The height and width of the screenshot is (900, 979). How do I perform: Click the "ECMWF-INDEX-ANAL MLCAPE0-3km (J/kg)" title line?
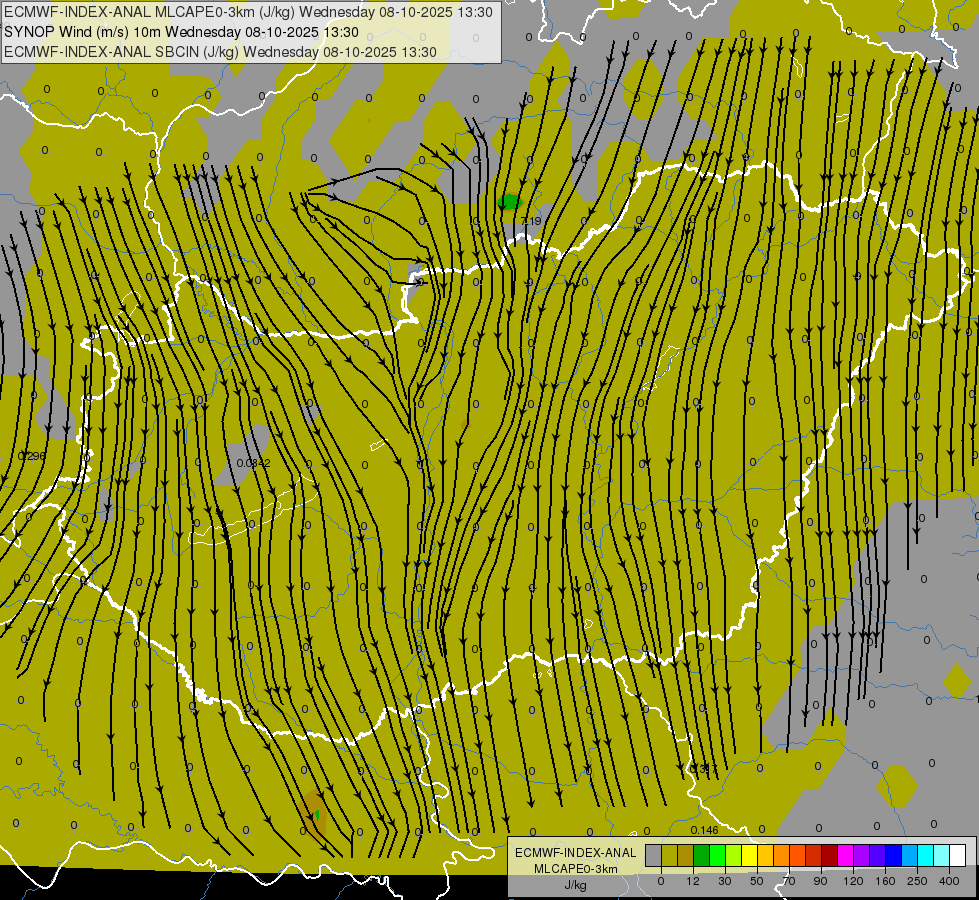(248, 12)
